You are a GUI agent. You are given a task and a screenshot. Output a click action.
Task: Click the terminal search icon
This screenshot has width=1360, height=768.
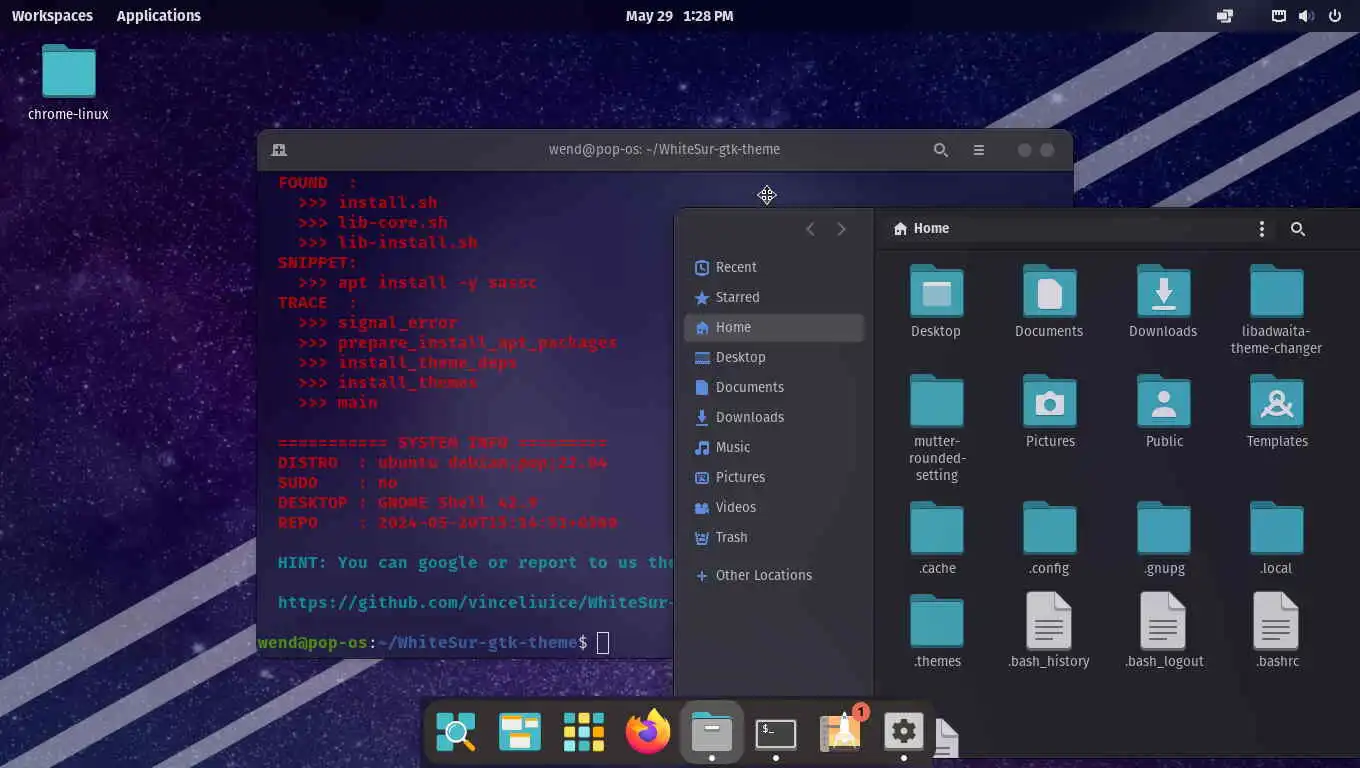click(x=940, y=150)
